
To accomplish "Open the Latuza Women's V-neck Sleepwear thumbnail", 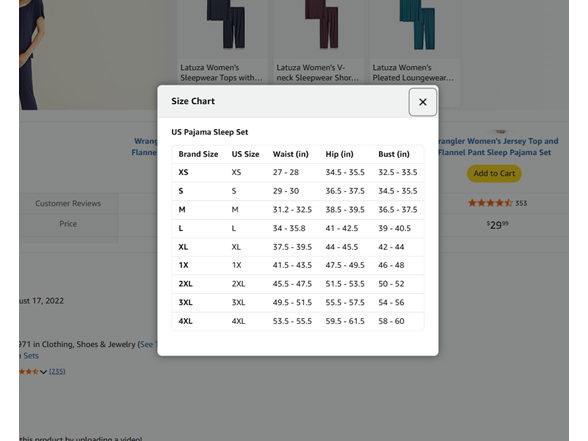I will coord(318,41).
